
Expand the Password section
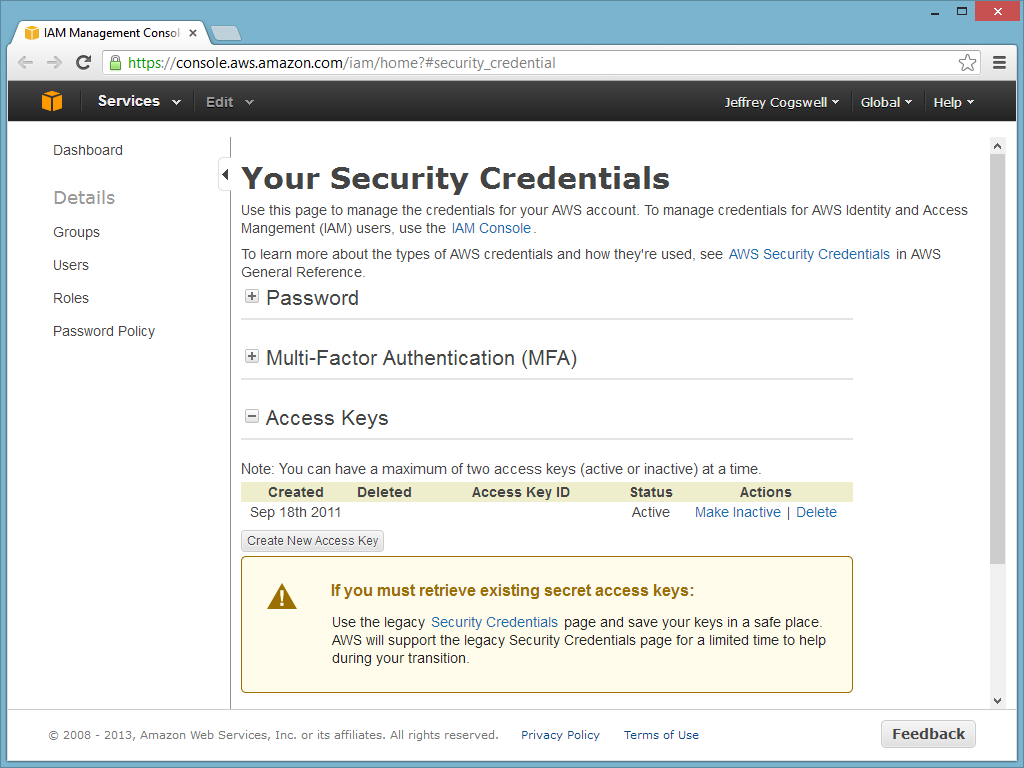[252, 297]
